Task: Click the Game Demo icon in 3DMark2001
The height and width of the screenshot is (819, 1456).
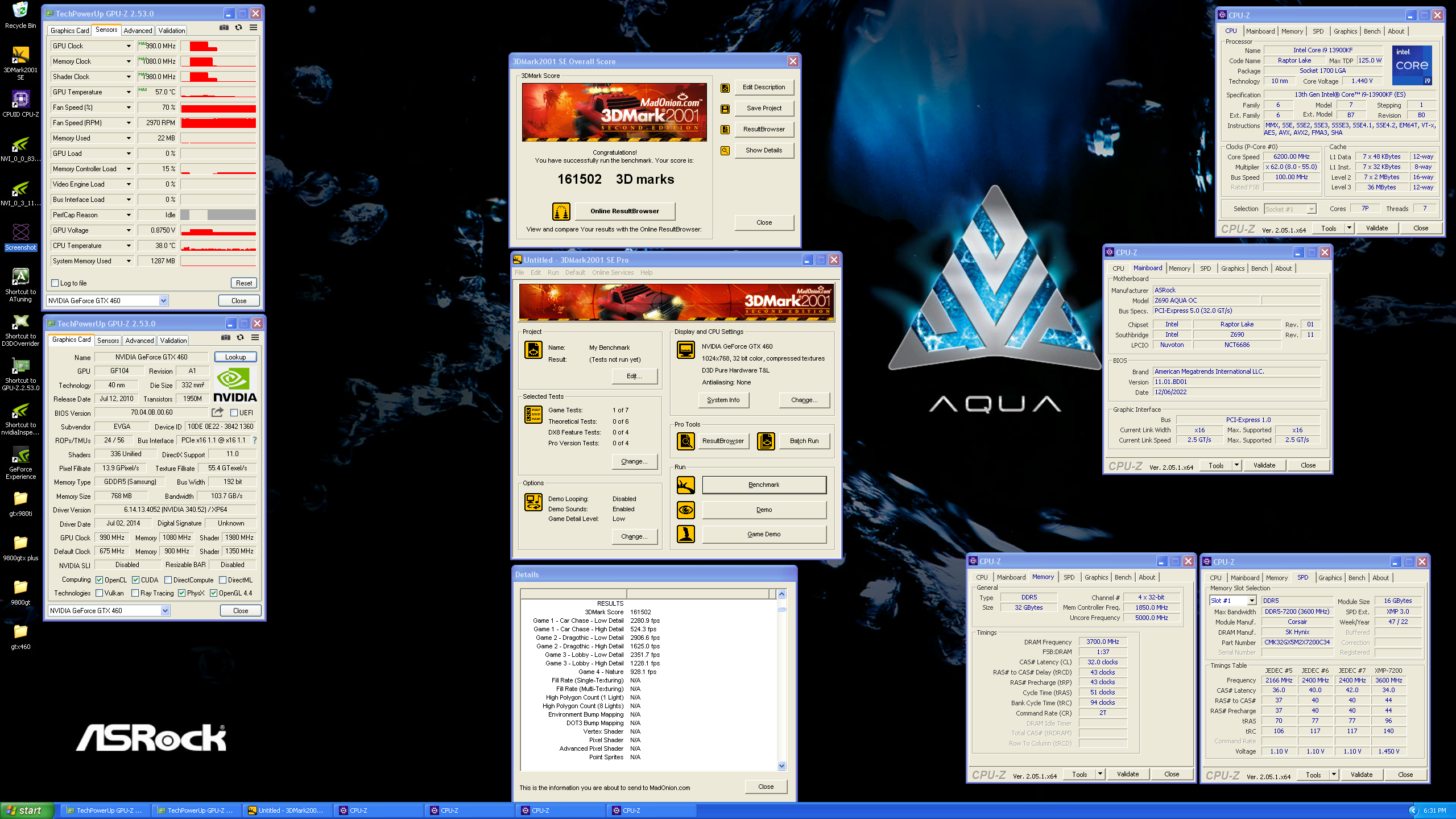Action: 686,534
